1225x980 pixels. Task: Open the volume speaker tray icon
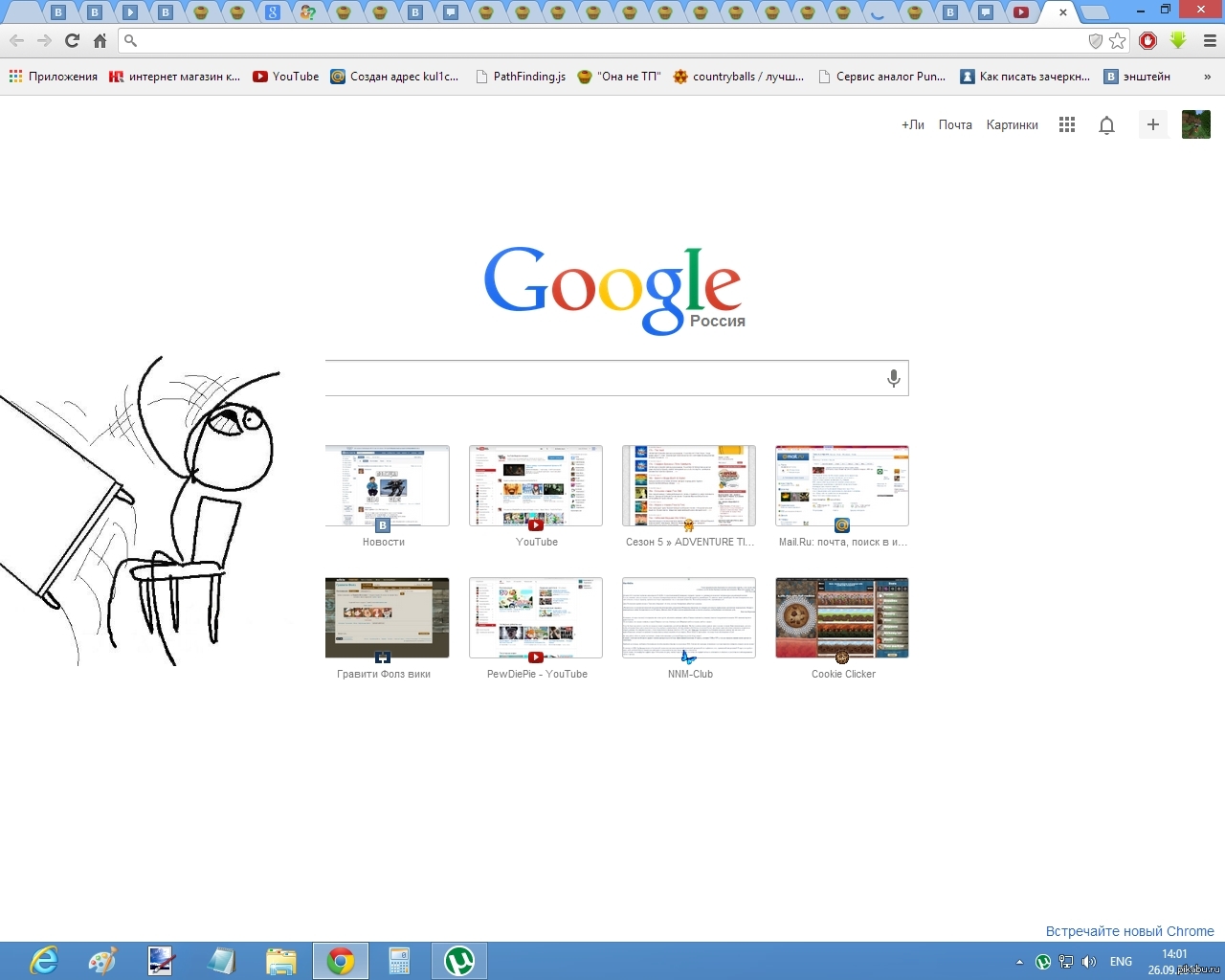tap(1089, 962)
